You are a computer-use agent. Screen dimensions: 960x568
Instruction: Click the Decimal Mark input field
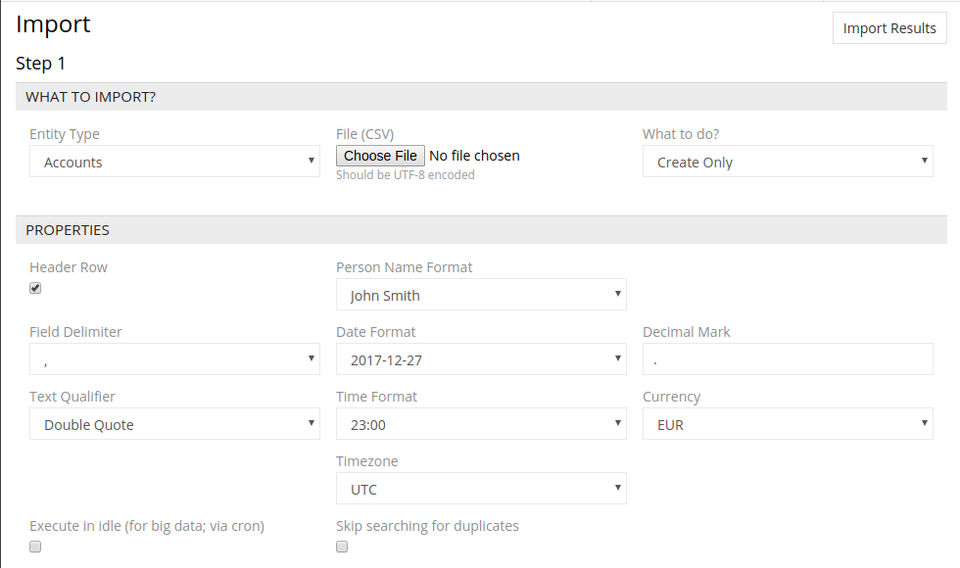pos(787,359)
